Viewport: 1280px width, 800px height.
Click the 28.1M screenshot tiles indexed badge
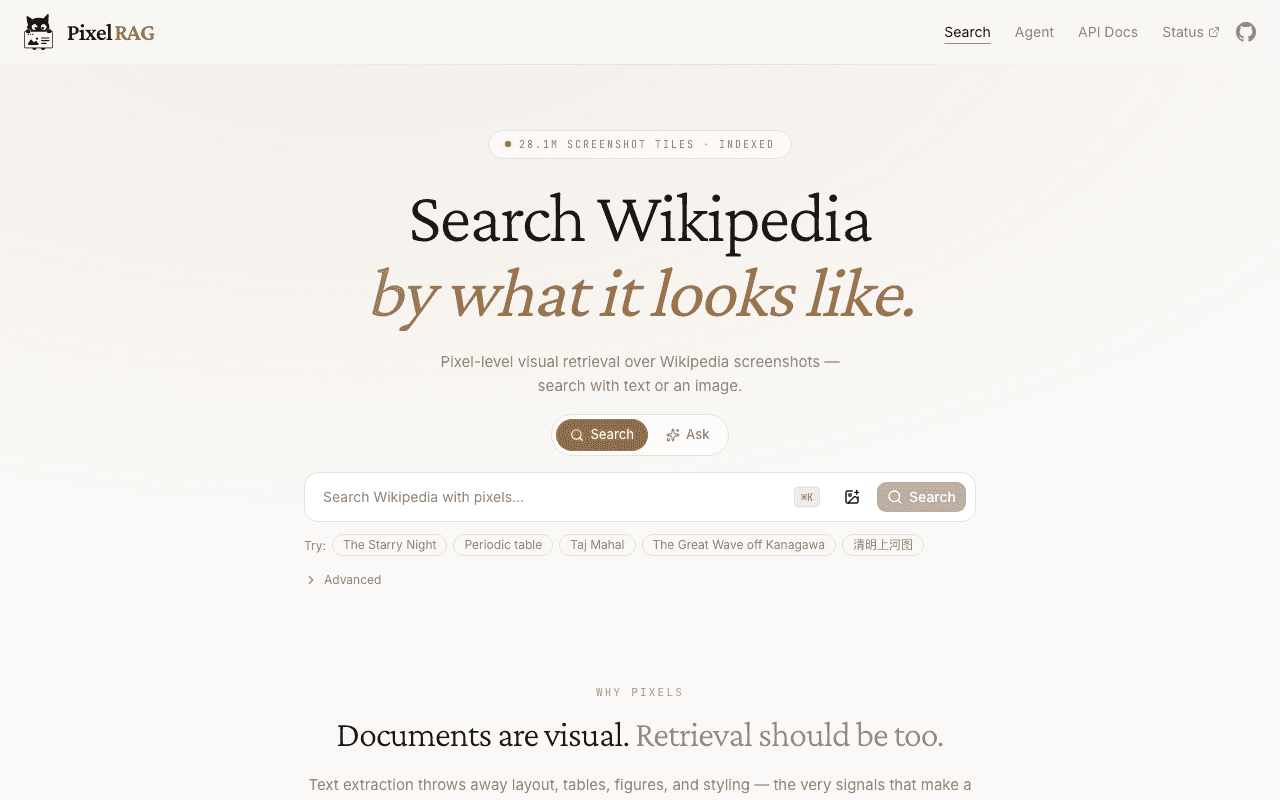pos(640,144)
